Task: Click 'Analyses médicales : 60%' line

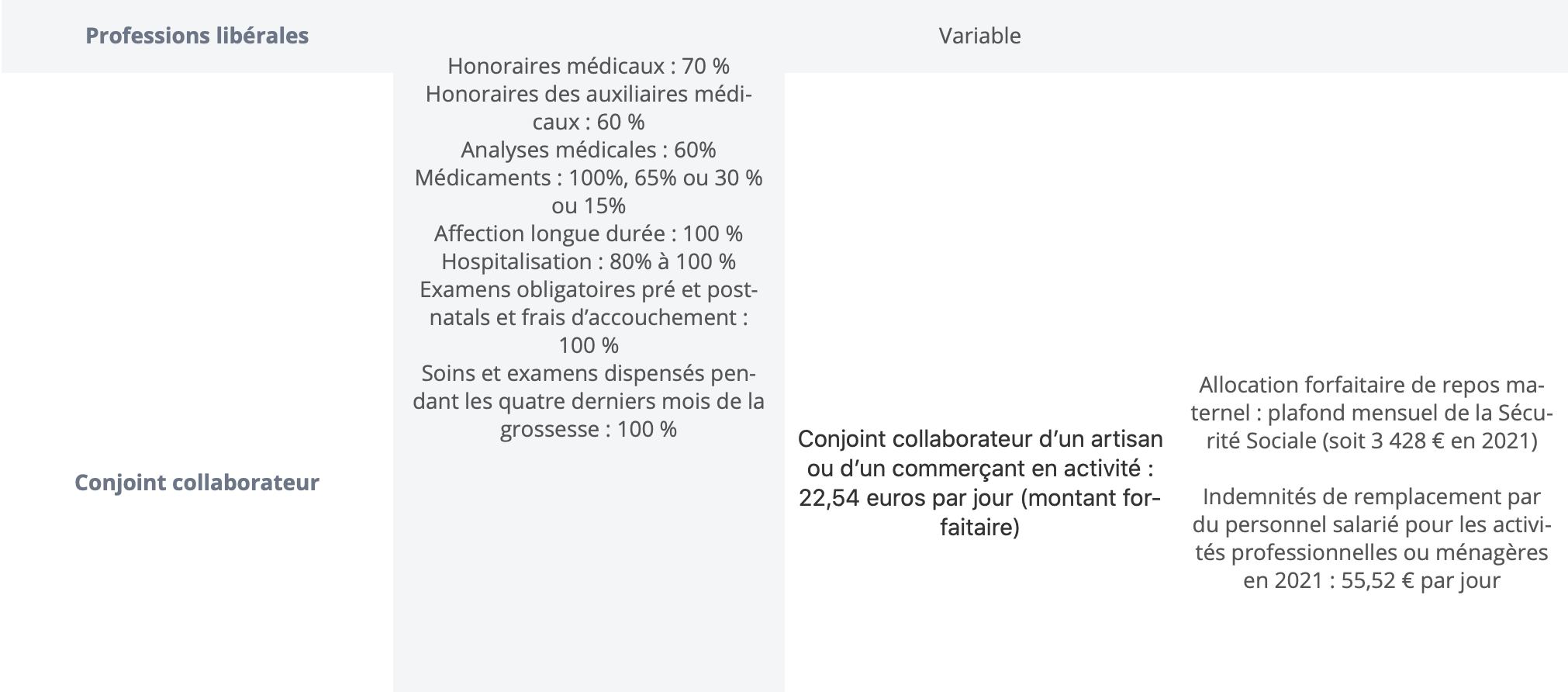Action: click(x=589, y=150)
